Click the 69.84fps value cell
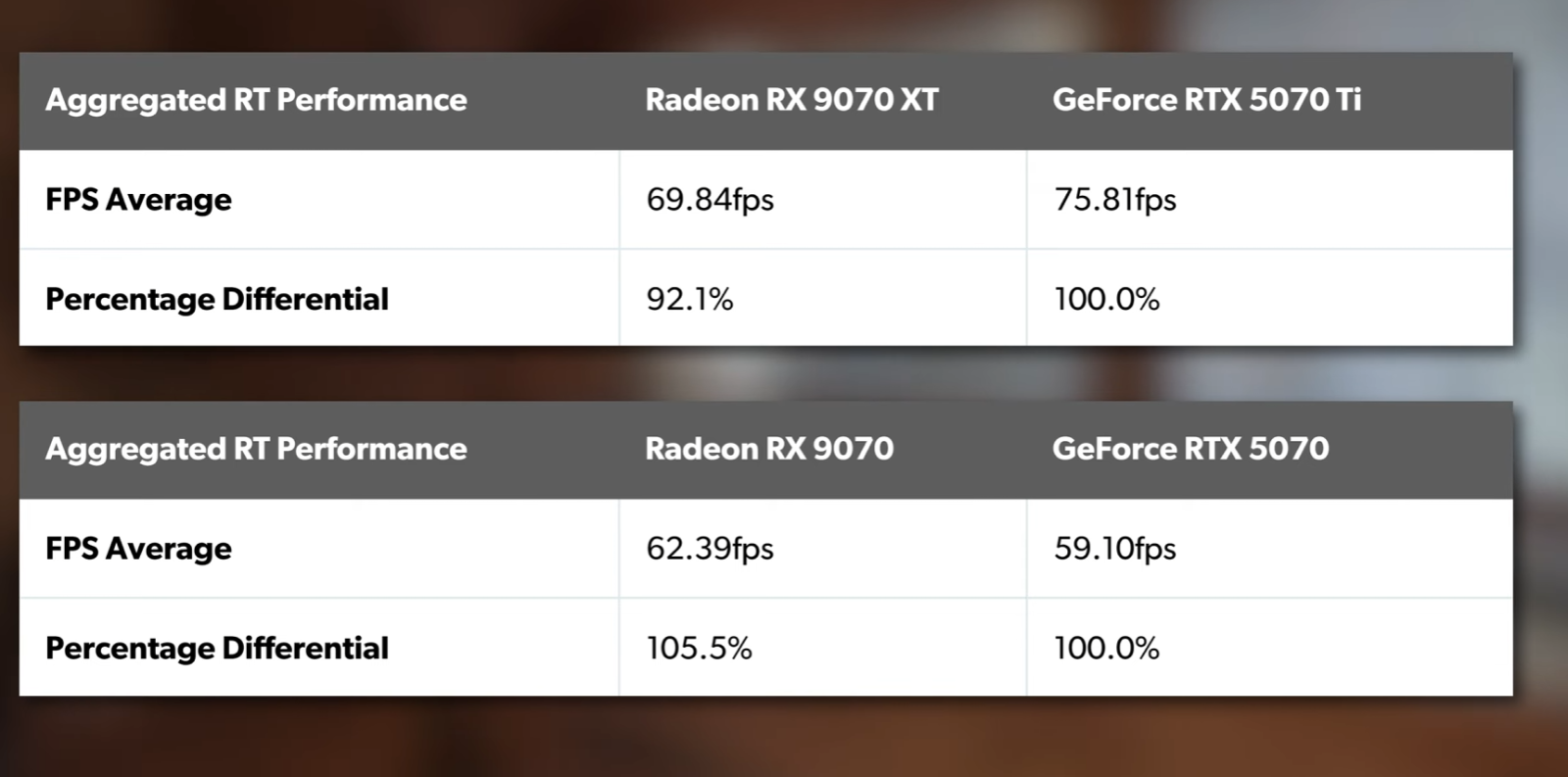1568x777 pixels. coord(822,199)
